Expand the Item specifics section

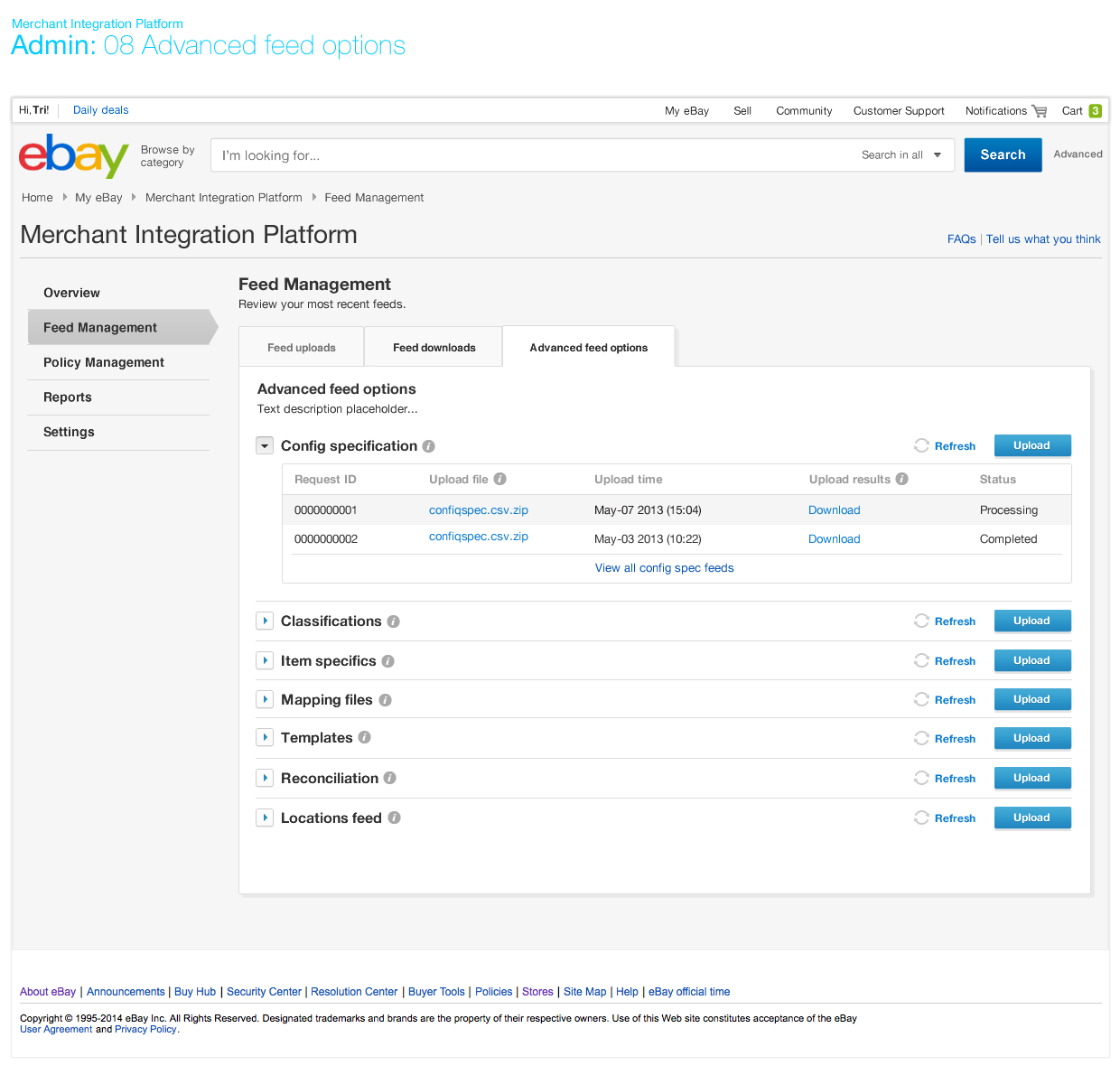coord(265,660)
